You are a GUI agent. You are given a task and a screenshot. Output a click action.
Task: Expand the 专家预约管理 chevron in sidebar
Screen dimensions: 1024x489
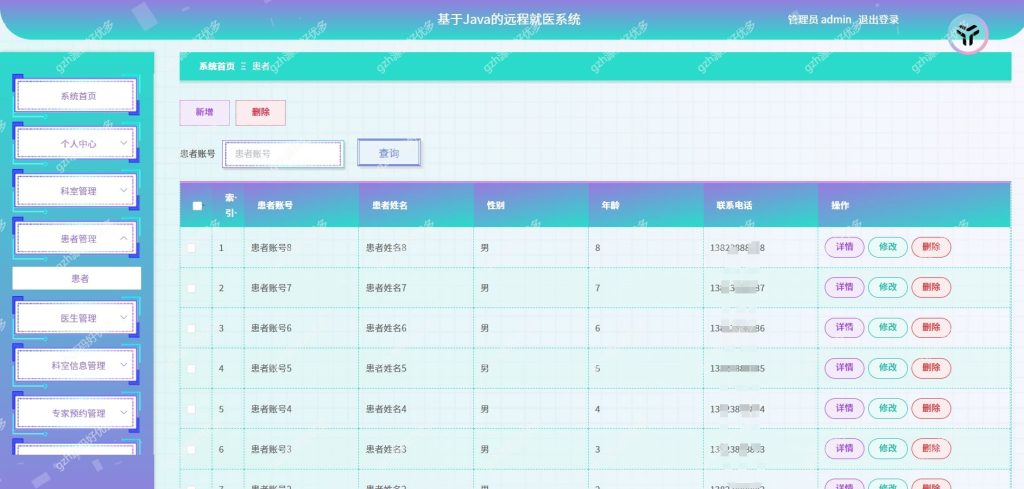tap(123, 413)
